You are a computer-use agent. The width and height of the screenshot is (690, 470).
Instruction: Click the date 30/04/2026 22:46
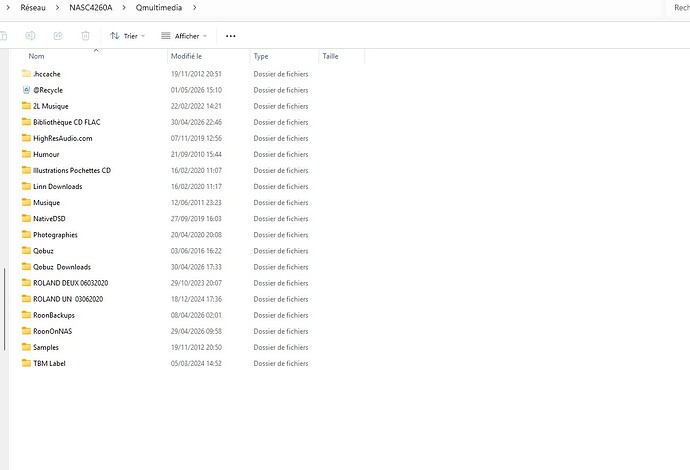(196, 122)
